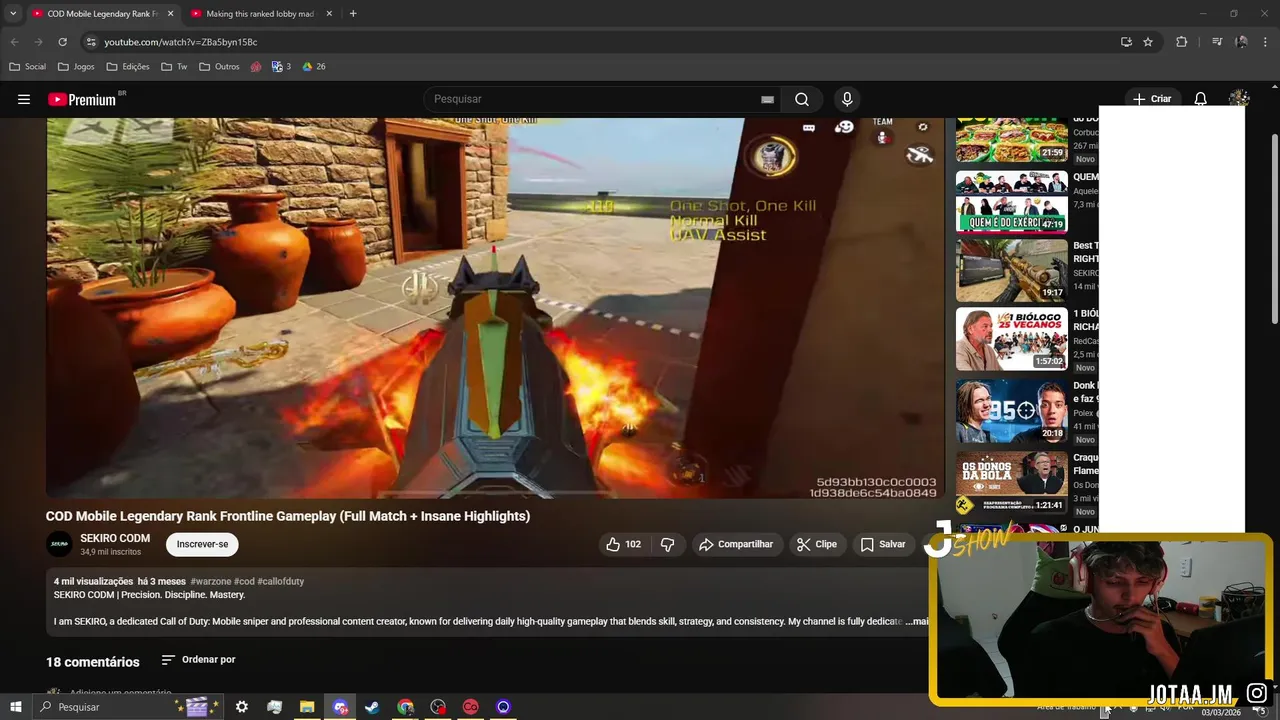Open YouTube account avatar menu
This screenshot has width=1280, height=720.
coord(1239,99)
